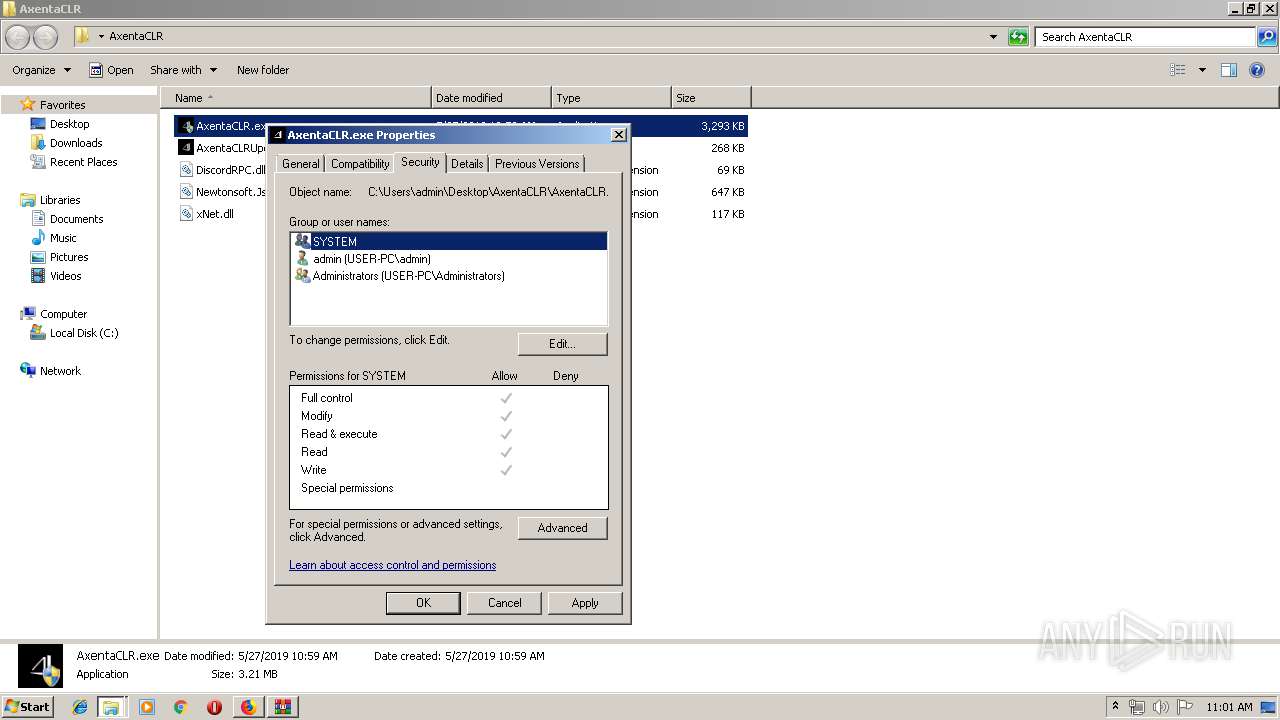Viewport: 1280px width, 720px height.
Task: Select admin (USER-PC\admin) user
Action: 449,259
